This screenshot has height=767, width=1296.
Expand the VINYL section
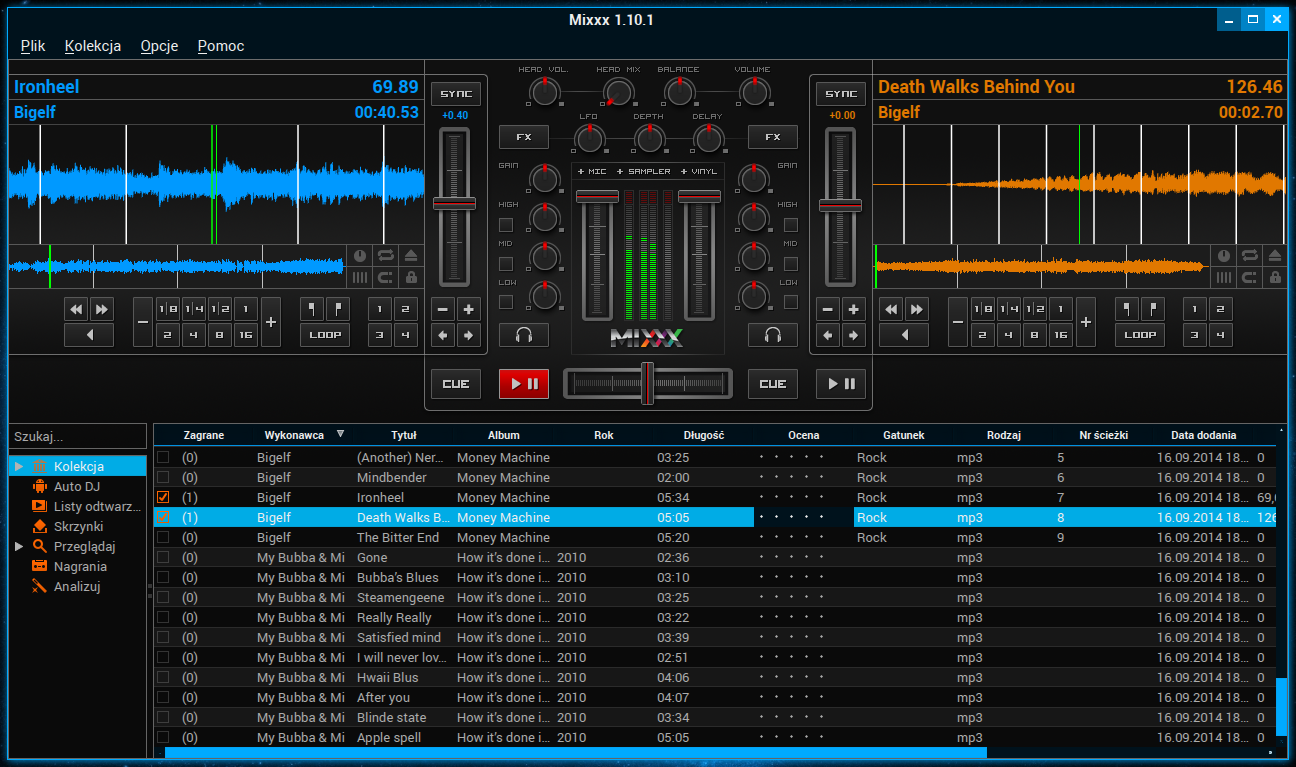click(699, 172)
